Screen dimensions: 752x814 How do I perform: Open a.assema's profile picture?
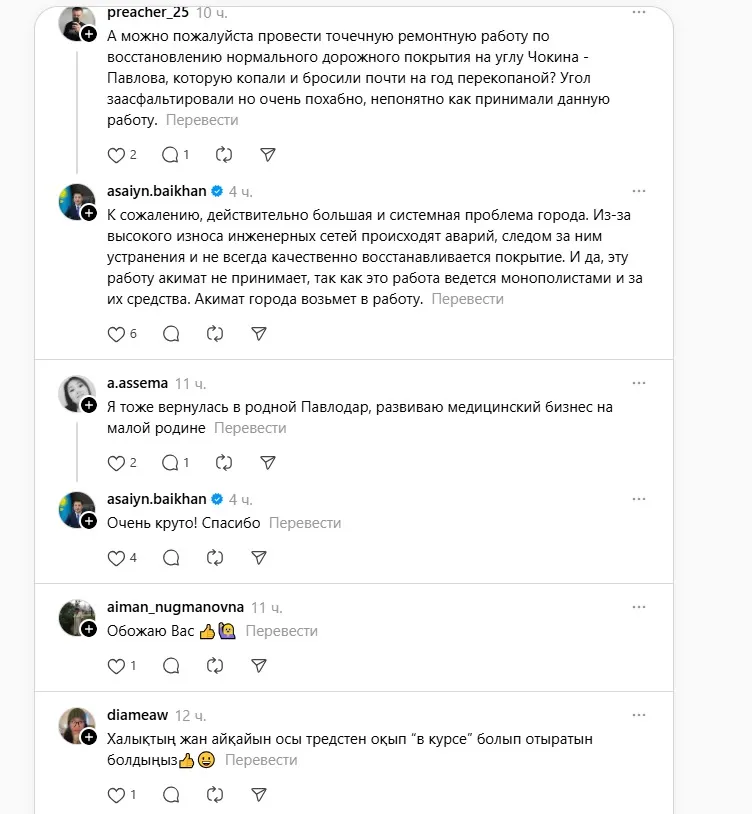tap(77, 392)
